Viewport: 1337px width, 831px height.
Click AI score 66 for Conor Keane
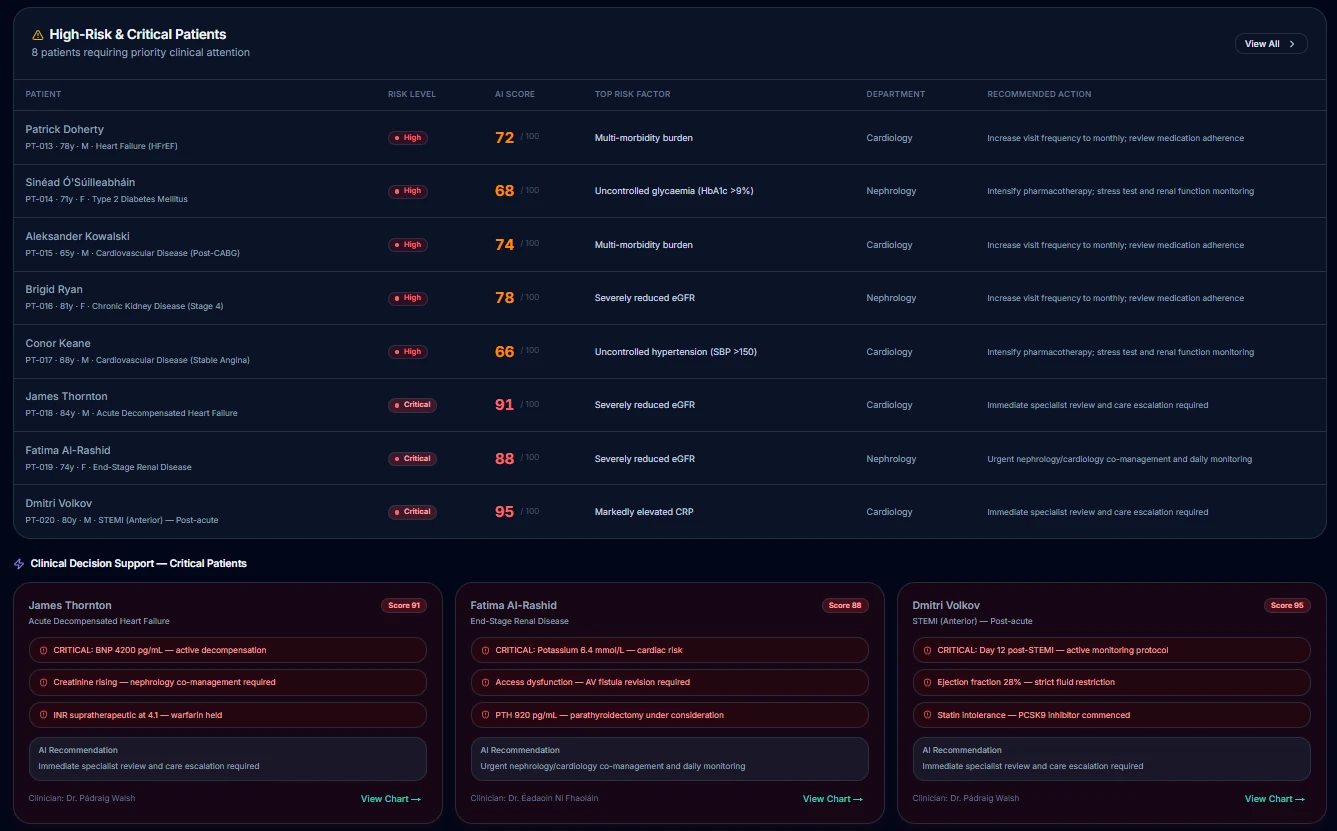[x=504, y=352]
